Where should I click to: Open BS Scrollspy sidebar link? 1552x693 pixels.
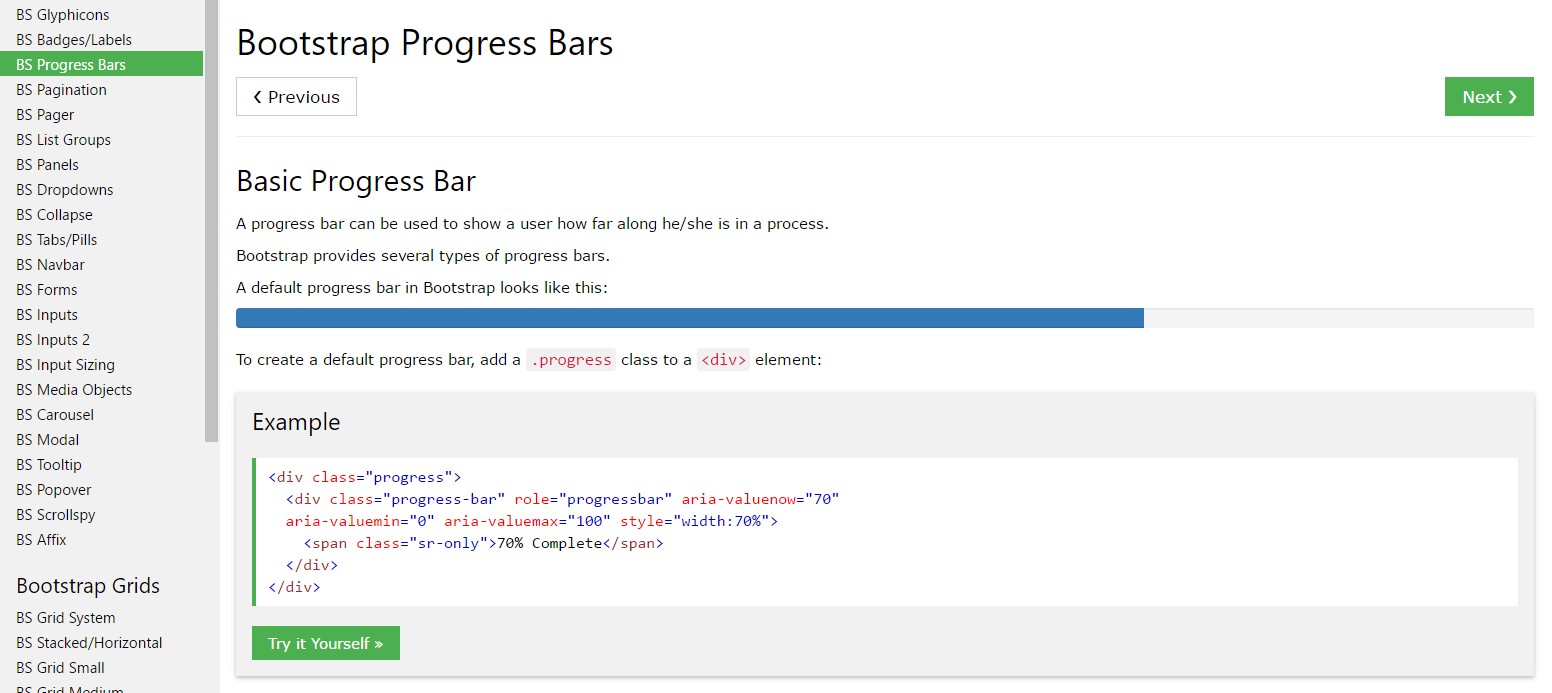[55, 515]
